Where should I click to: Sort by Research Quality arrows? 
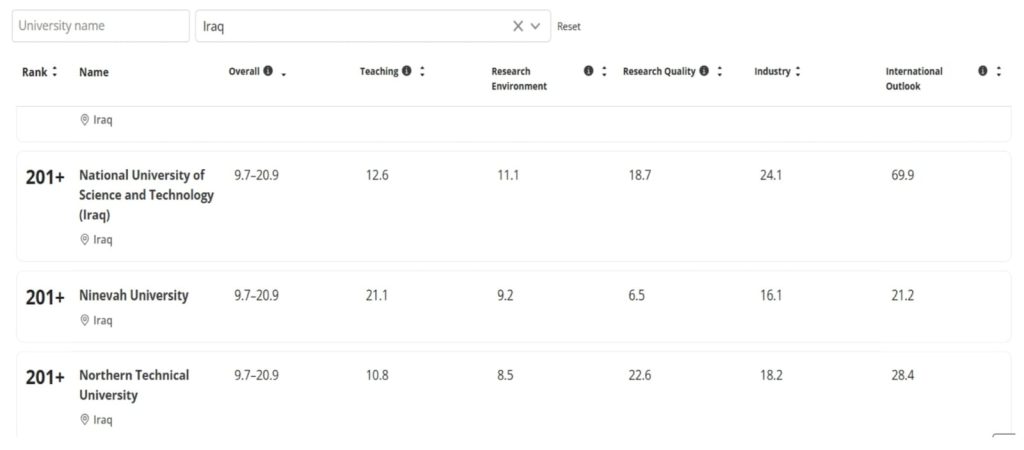(720, 72)
